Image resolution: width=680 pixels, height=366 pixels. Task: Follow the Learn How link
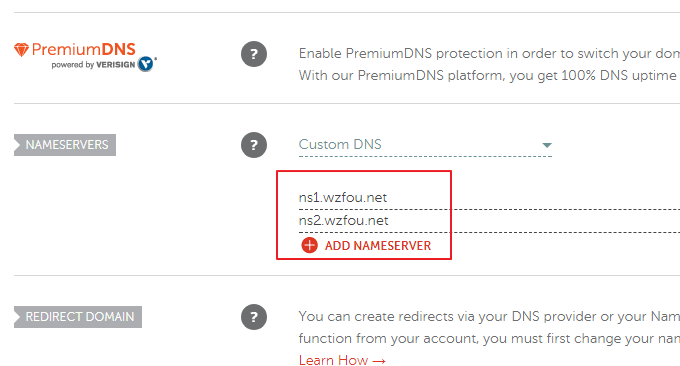tap(333, 360)
